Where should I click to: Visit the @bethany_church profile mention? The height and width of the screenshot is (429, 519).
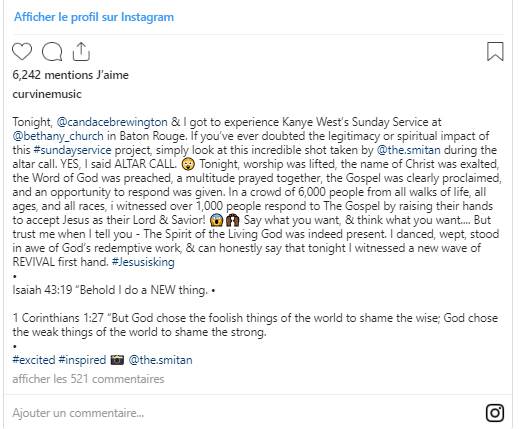tap(58, 136)
